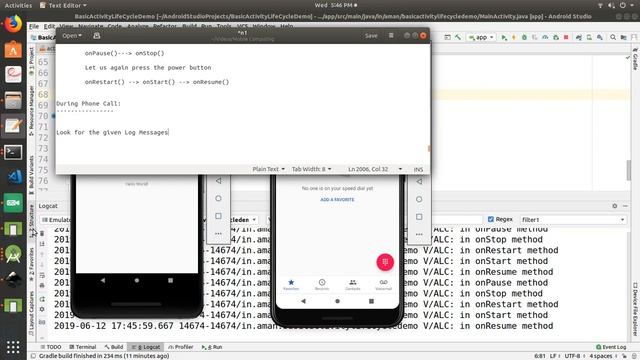Click the Save button in Text Editor
Image resolution: width=640 pixels, height=360 pixels.
[x=371, y=36]
